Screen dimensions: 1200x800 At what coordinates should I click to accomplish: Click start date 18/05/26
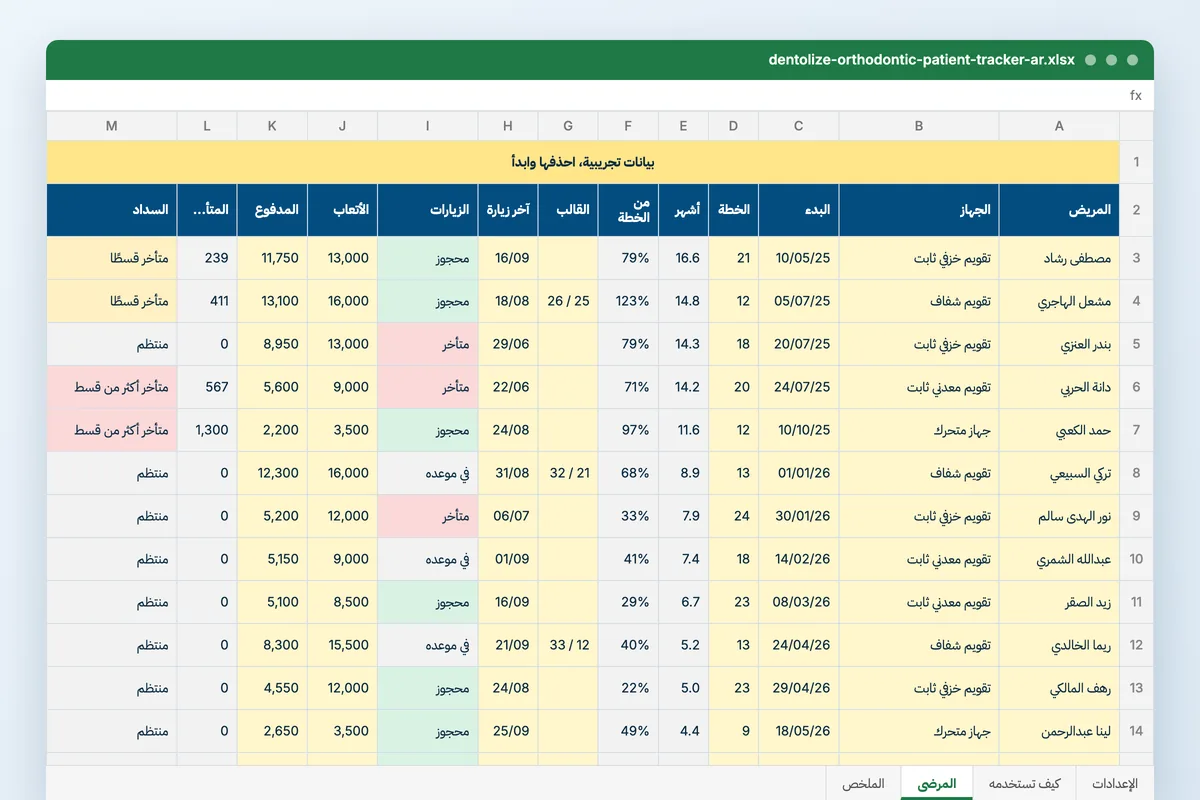pos(799,731)
